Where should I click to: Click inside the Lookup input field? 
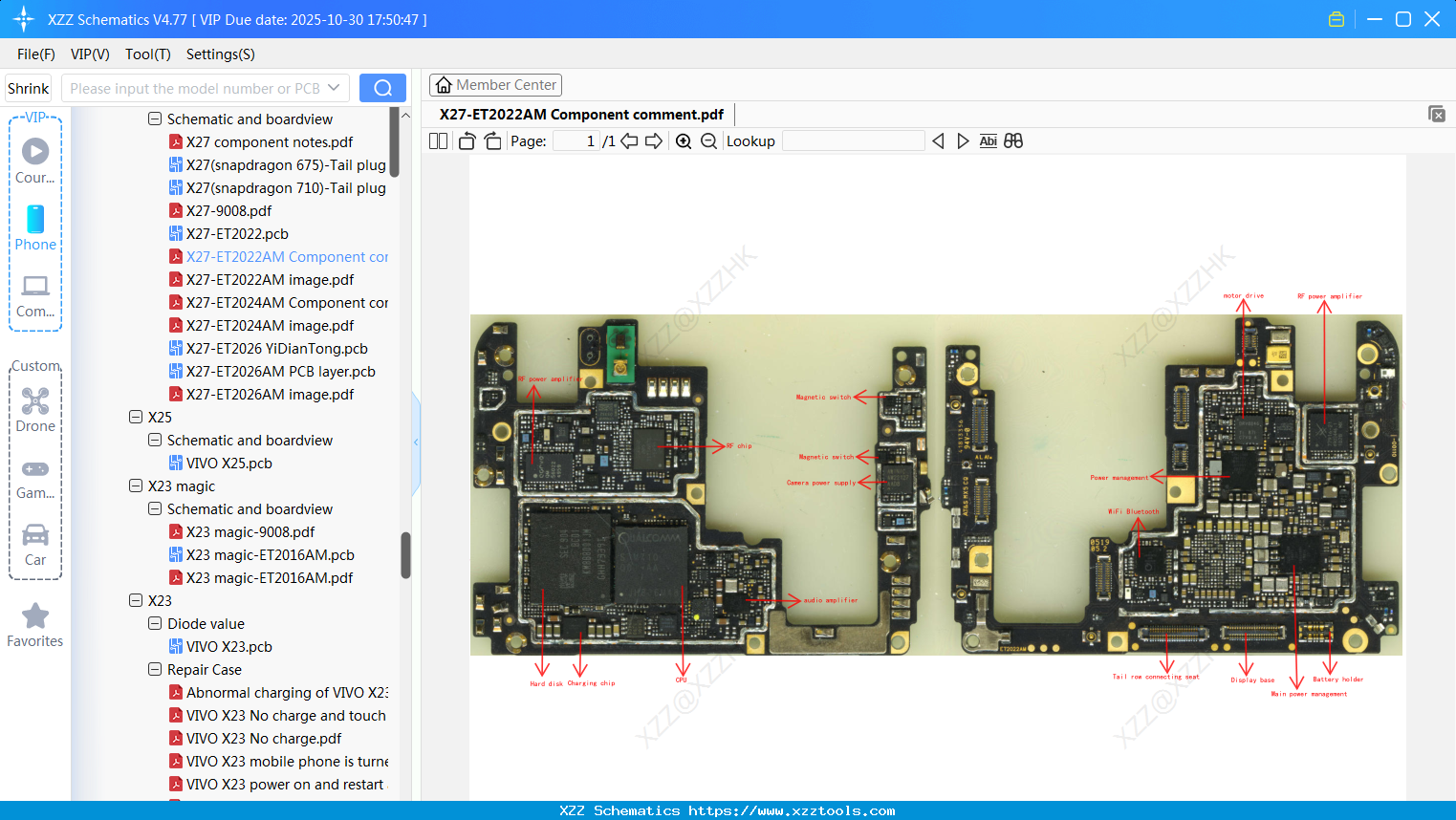coord(854,140)
